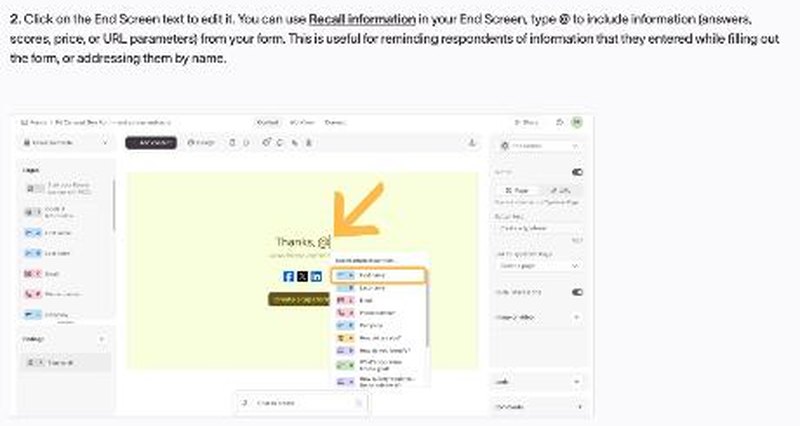This screenshot has height=426, width=800.
Task: Click plus icon next to Image or video
Action: (x=577, y=317)
